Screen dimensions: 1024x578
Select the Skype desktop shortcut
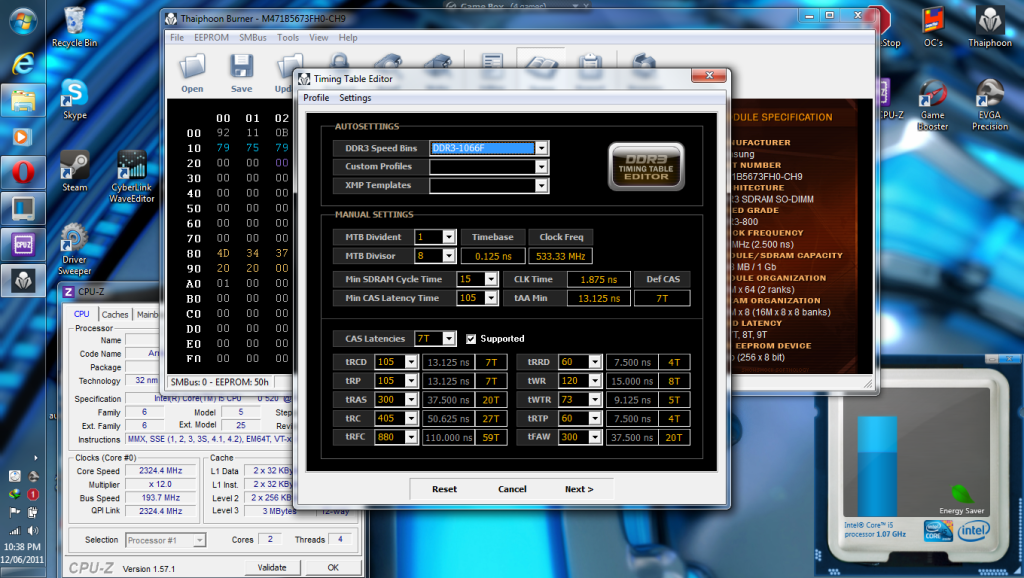(74, 99)
